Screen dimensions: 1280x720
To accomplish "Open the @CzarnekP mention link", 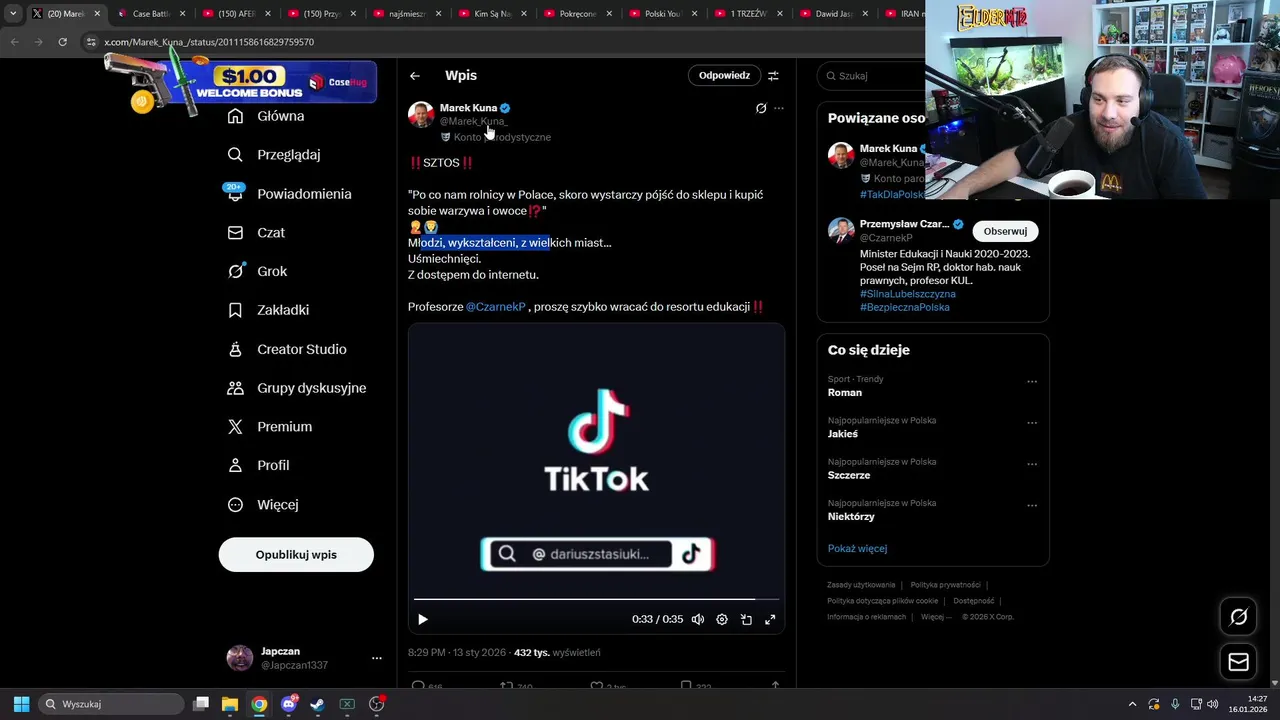I will coord(496,307).
